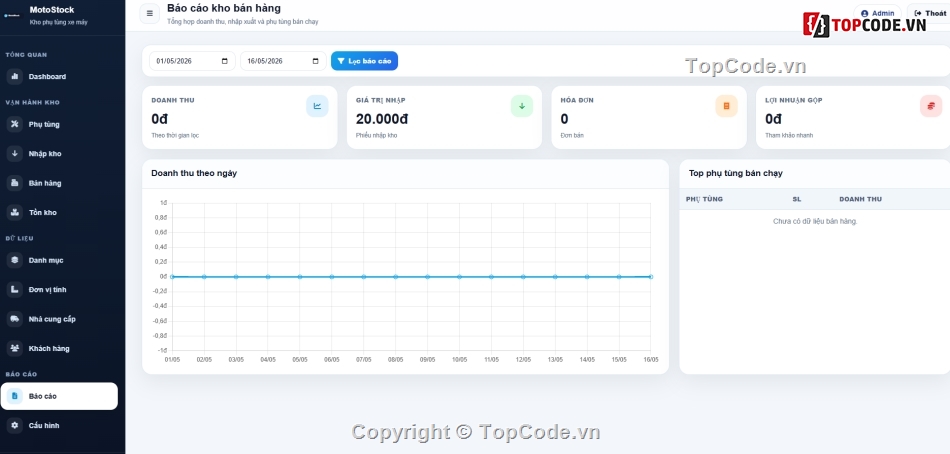Click the 'Báo cáo kho bán hàng' page heading
The width and height of the screenshot is (950, 454).
click(224, 8)
